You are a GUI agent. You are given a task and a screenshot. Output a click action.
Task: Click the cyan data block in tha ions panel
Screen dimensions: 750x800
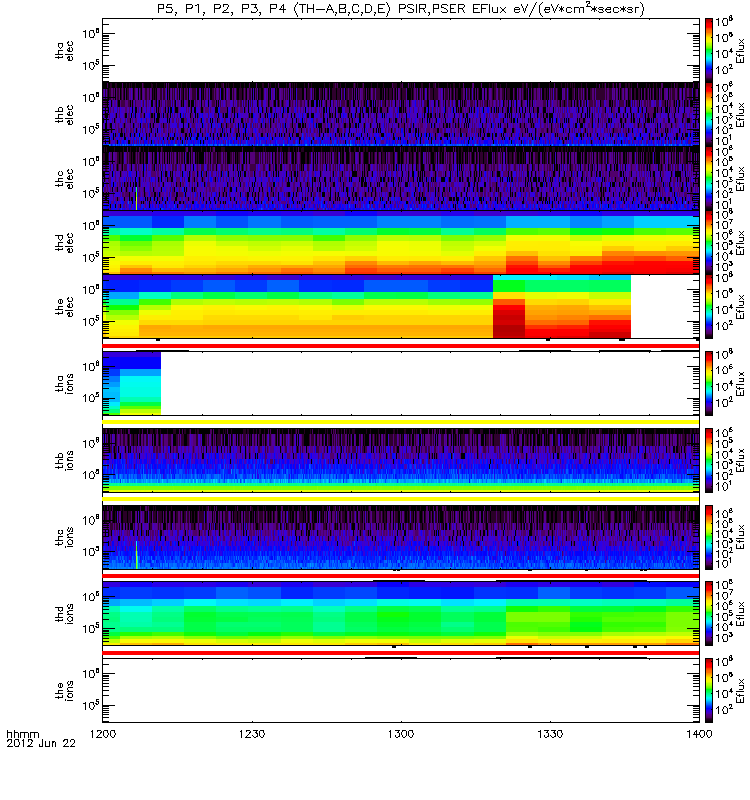(x=140, y=389)
